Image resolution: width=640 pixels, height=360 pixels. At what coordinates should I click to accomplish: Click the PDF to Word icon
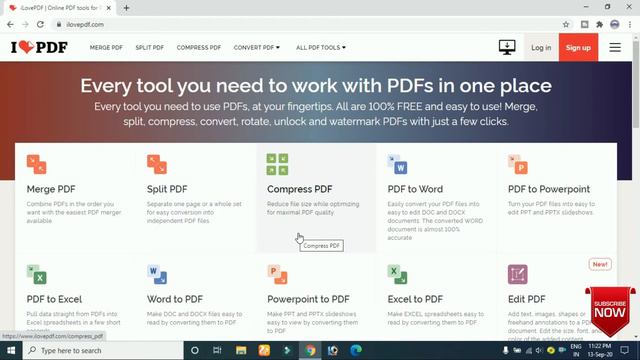pyautogui.click(x=398, y=164)
